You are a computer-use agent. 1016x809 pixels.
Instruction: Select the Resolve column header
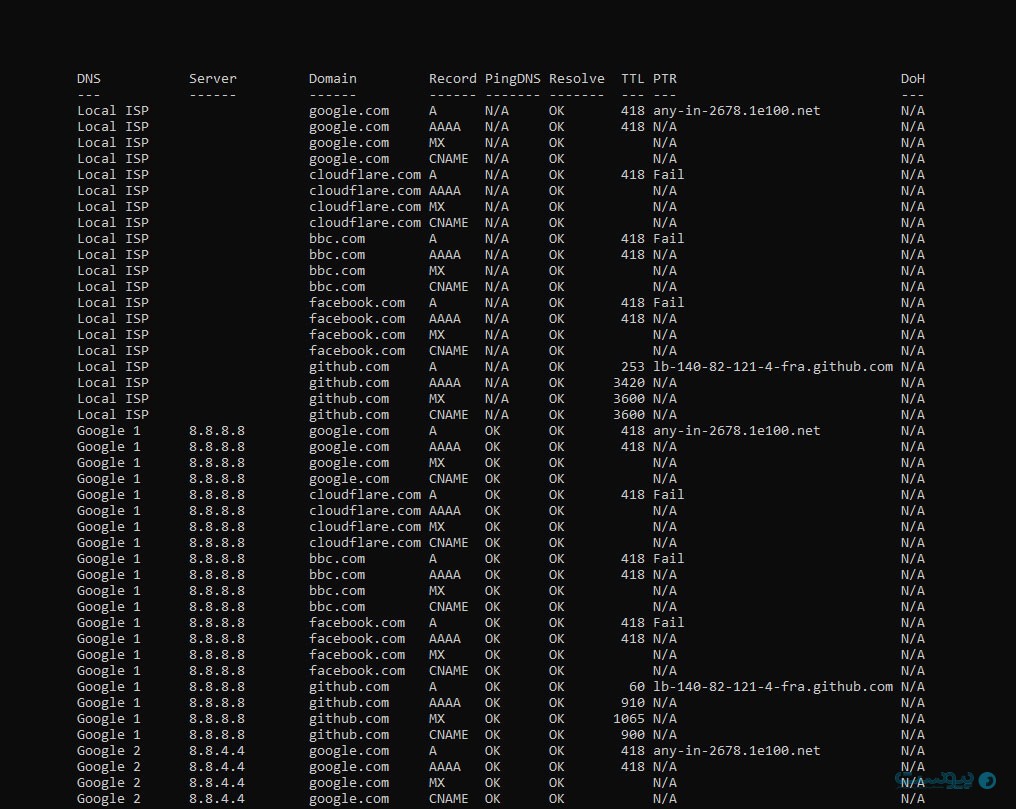tap(576, 79)
